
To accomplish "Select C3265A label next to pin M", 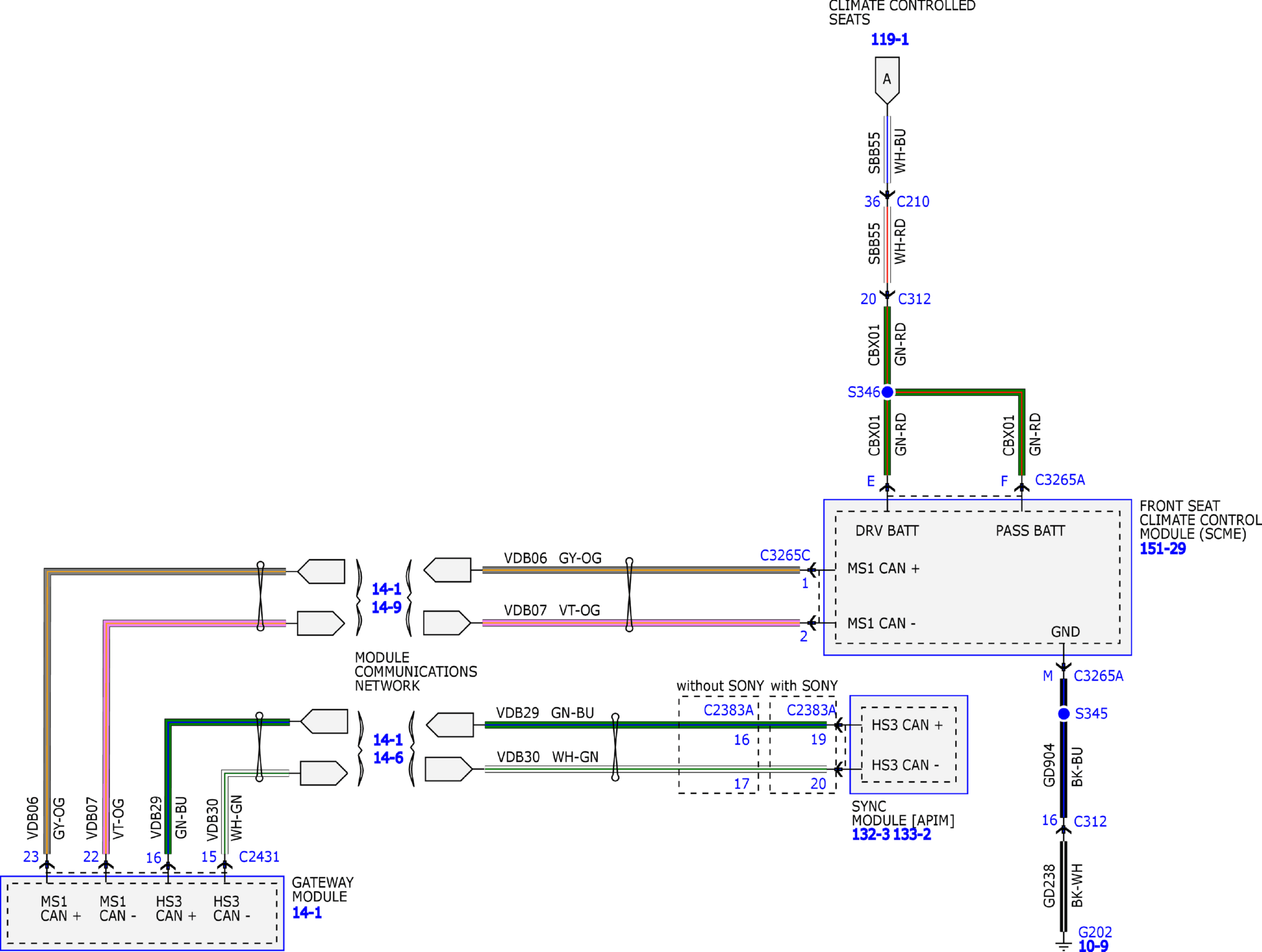I will (x=1098, y=676).
